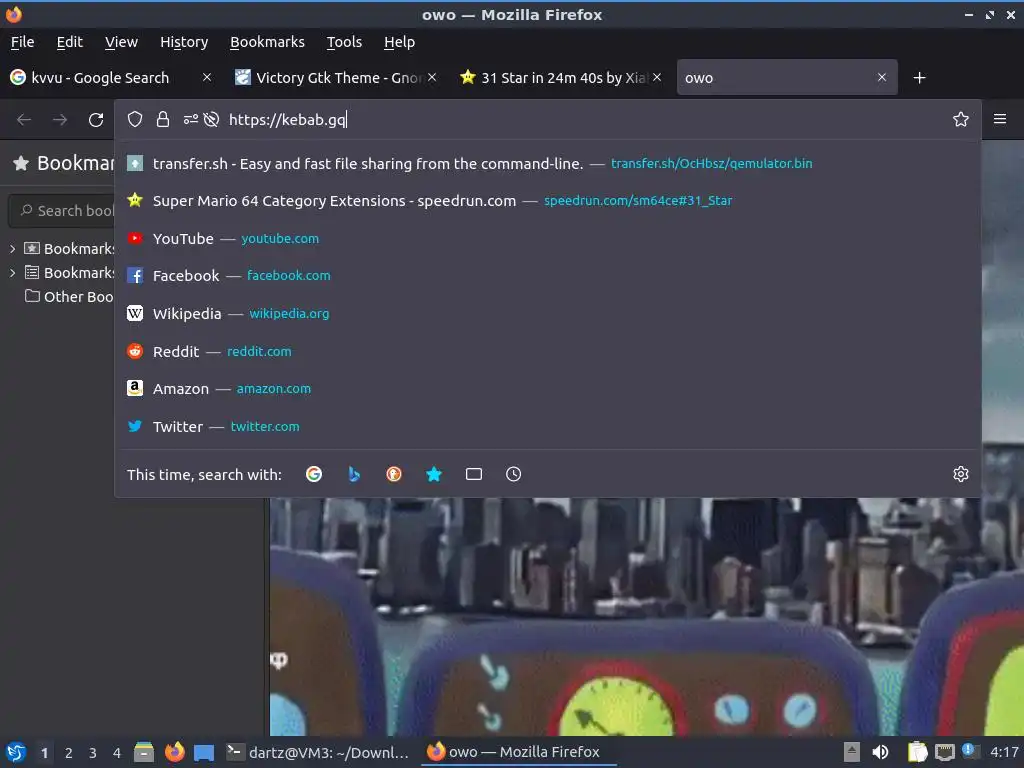
Task: Open the update notifier tray icon
Action: point(969,751)
